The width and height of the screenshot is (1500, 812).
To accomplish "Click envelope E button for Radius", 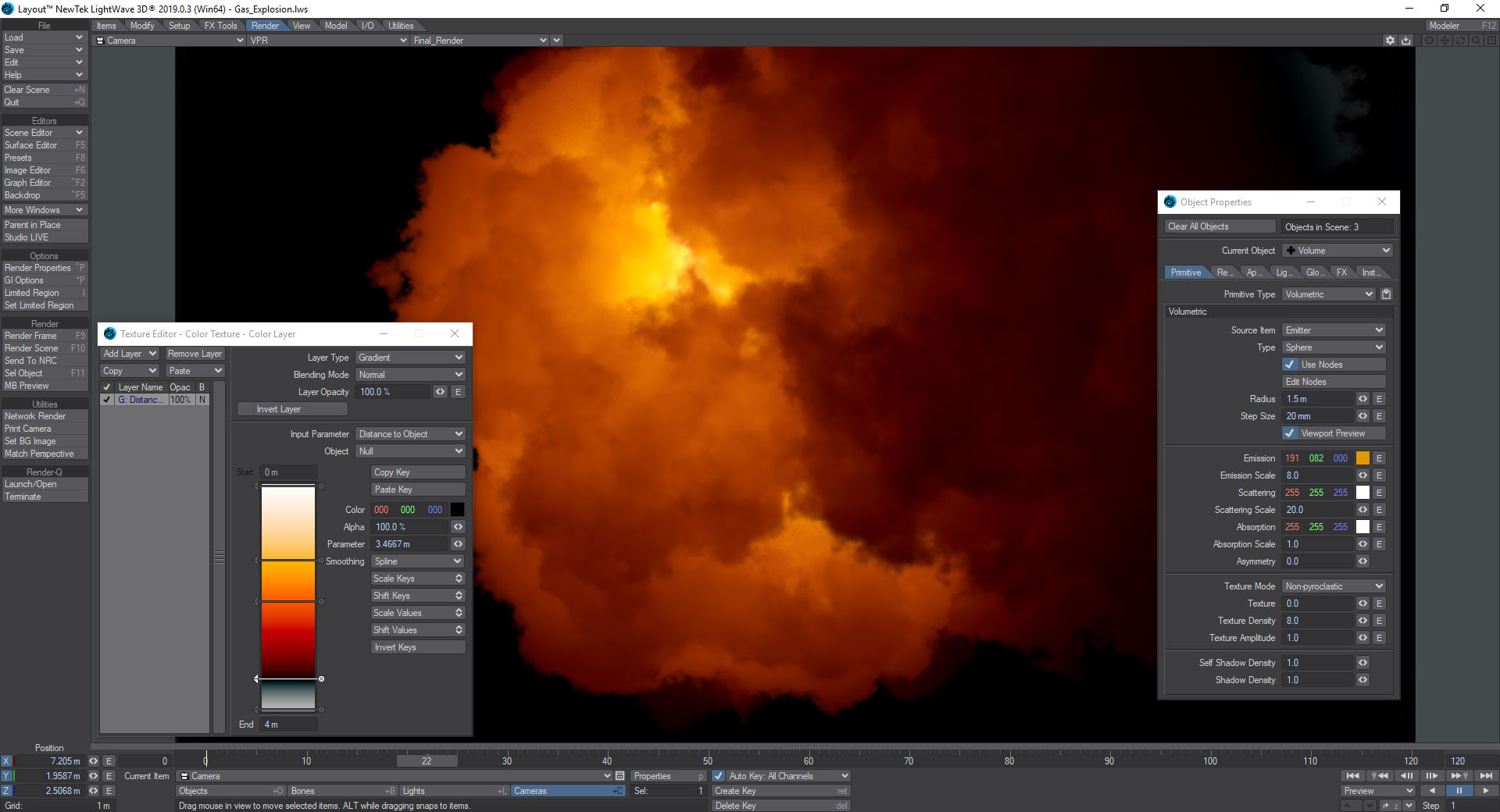I will click(x=1379, y=399).
